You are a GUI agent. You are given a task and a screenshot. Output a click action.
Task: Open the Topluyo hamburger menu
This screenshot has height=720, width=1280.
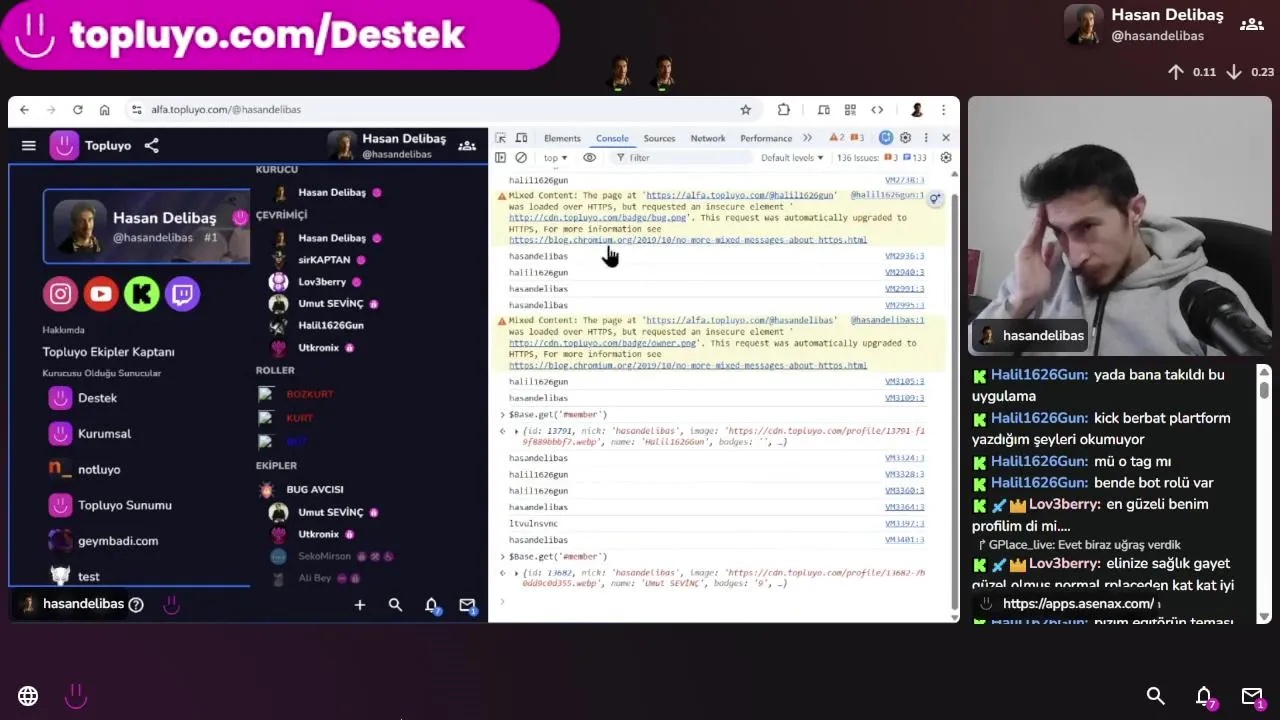pos(29,146)
